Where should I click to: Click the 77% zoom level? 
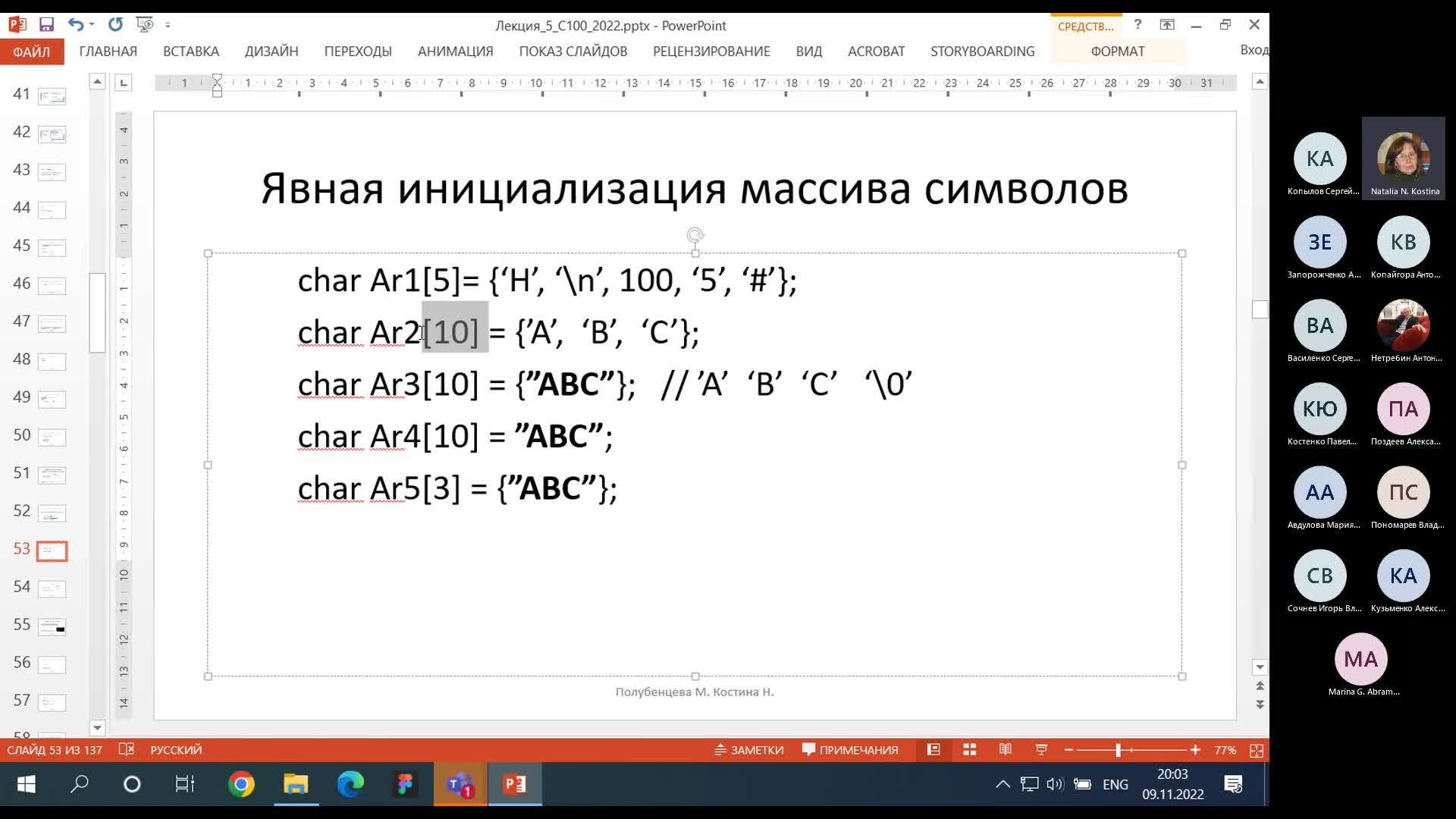[1225, 750]
